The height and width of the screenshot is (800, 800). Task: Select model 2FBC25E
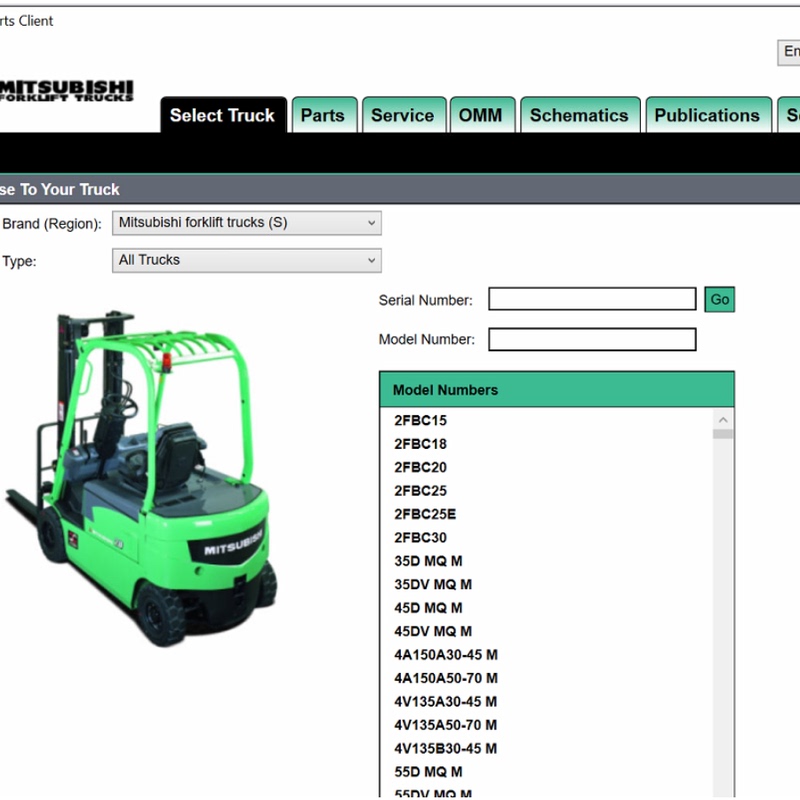(425, 514)
